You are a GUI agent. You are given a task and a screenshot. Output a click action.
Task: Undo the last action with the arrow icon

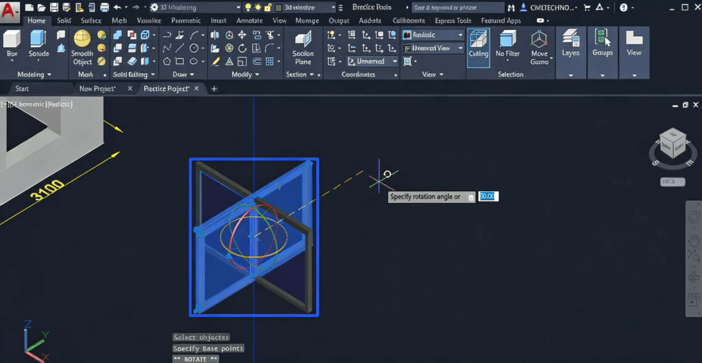tap(117, 7)
